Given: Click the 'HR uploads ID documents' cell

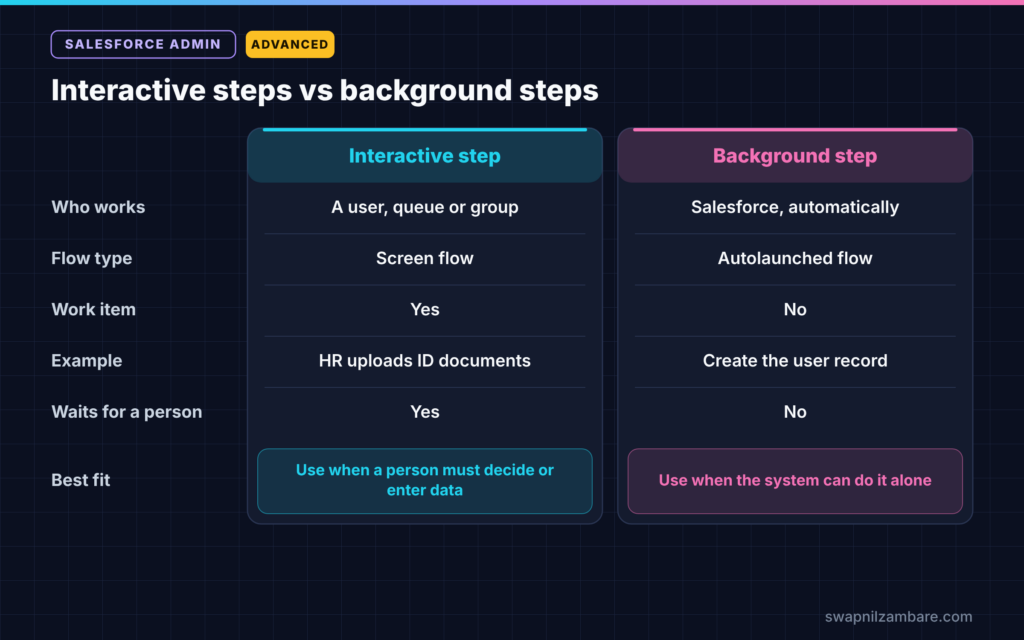Looking at the screenshot, I should [424, 360].
